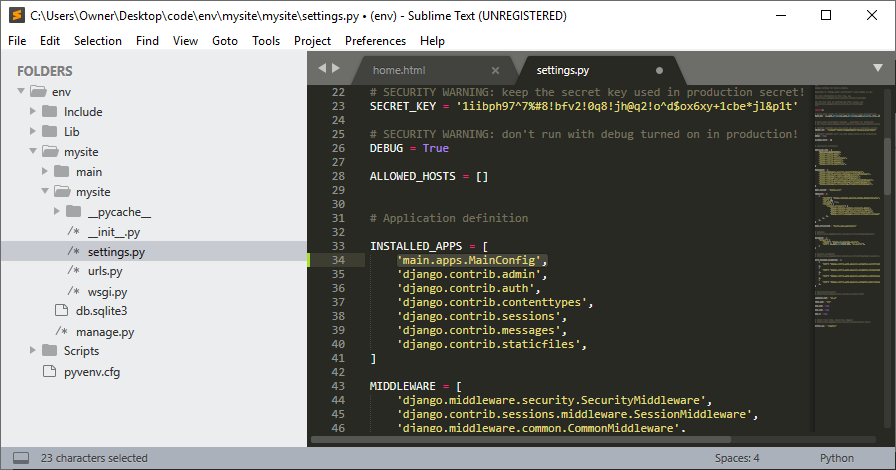Collapse the outer mysite folder
Image resolution: width=896 pixels, height=470 pixels.
pos(33,151)
